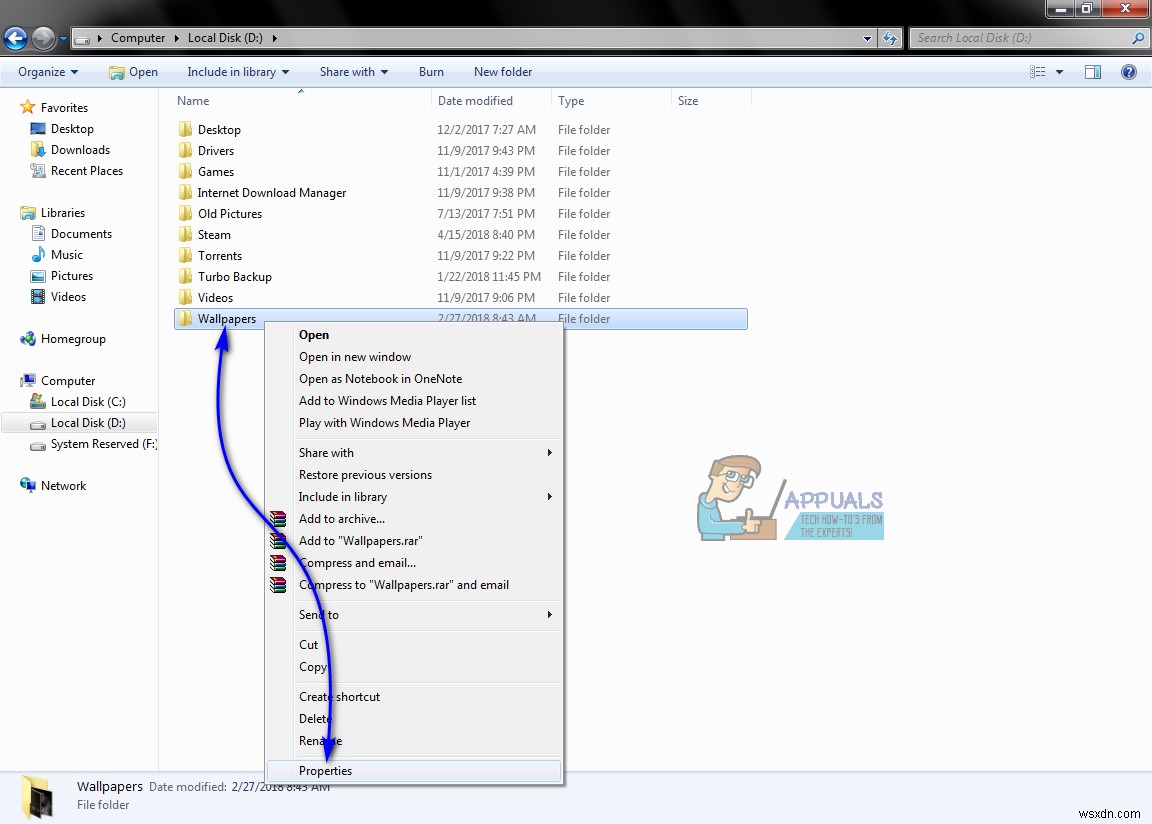Select the Desktop folder in file list
Viewport: 1152px width, 824px height.
coord(219,130)
